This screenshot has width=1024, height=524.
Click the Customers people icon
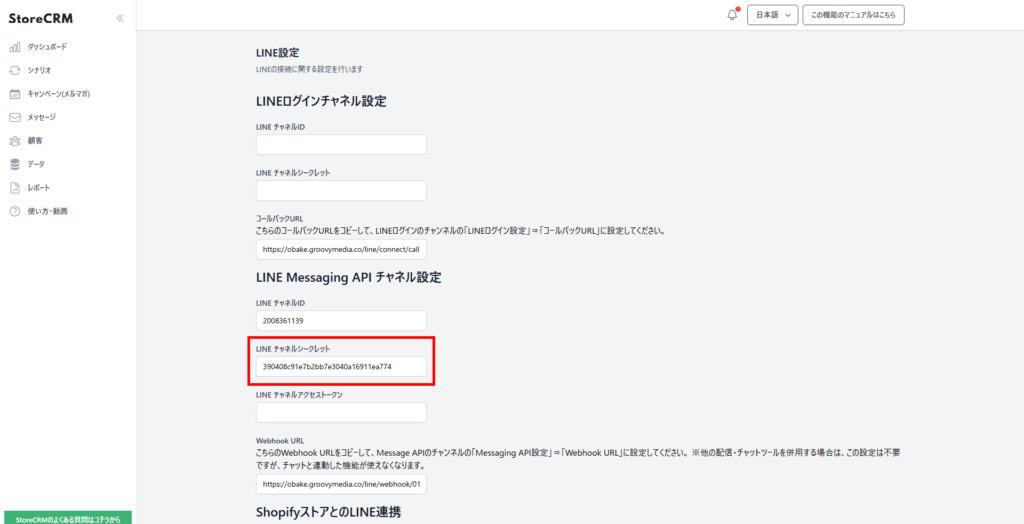coord(15,141)
